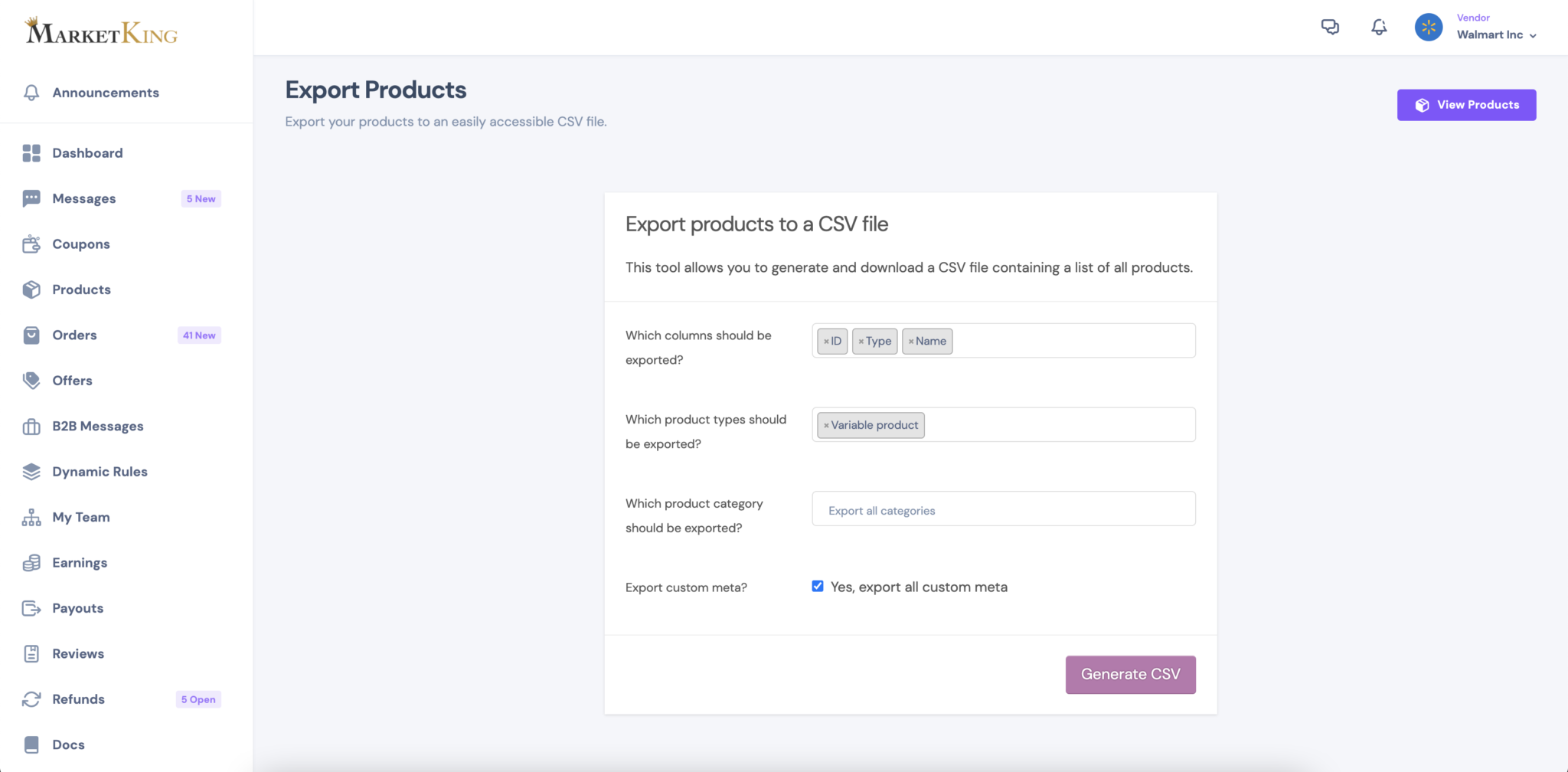The height and width of the screenshot is (772, 1568).
Task: Click the My Team hierarchy icon
Action: (31, 518)
